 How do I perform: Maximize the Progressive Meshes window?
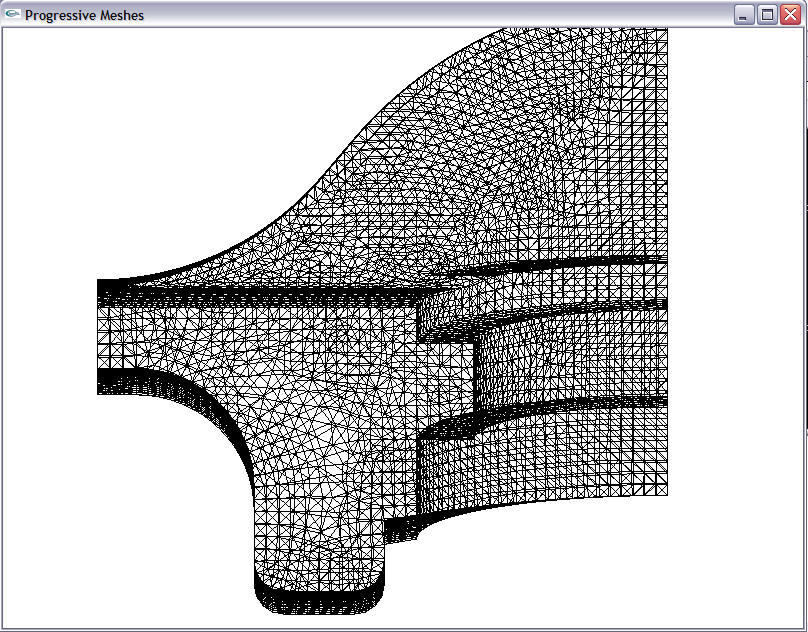[767, 15]
